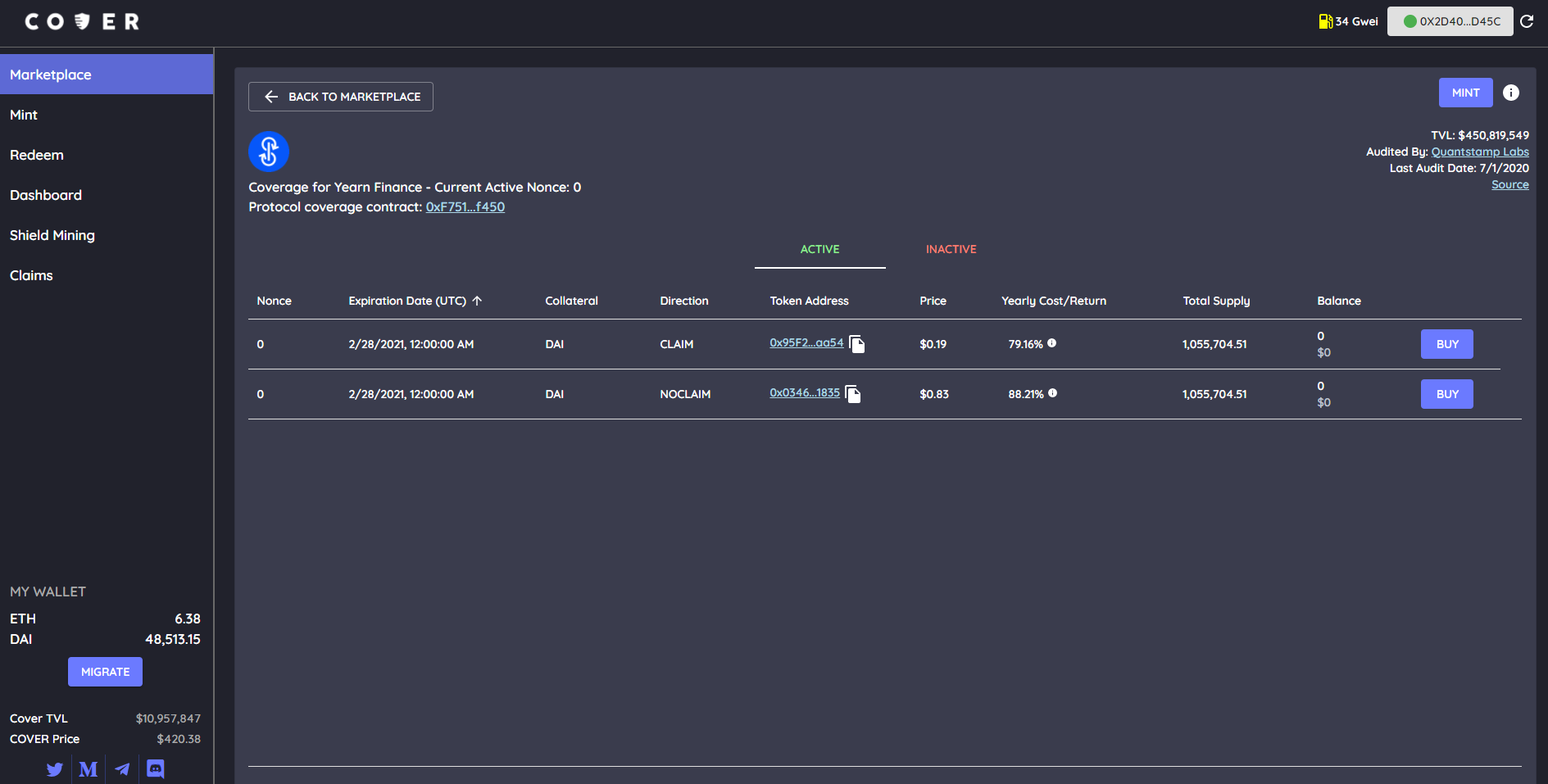Click the BACK TO MARKETPLACE button
The height and width of the screenshot is (784, 1548).
click(x=341, y=97)
